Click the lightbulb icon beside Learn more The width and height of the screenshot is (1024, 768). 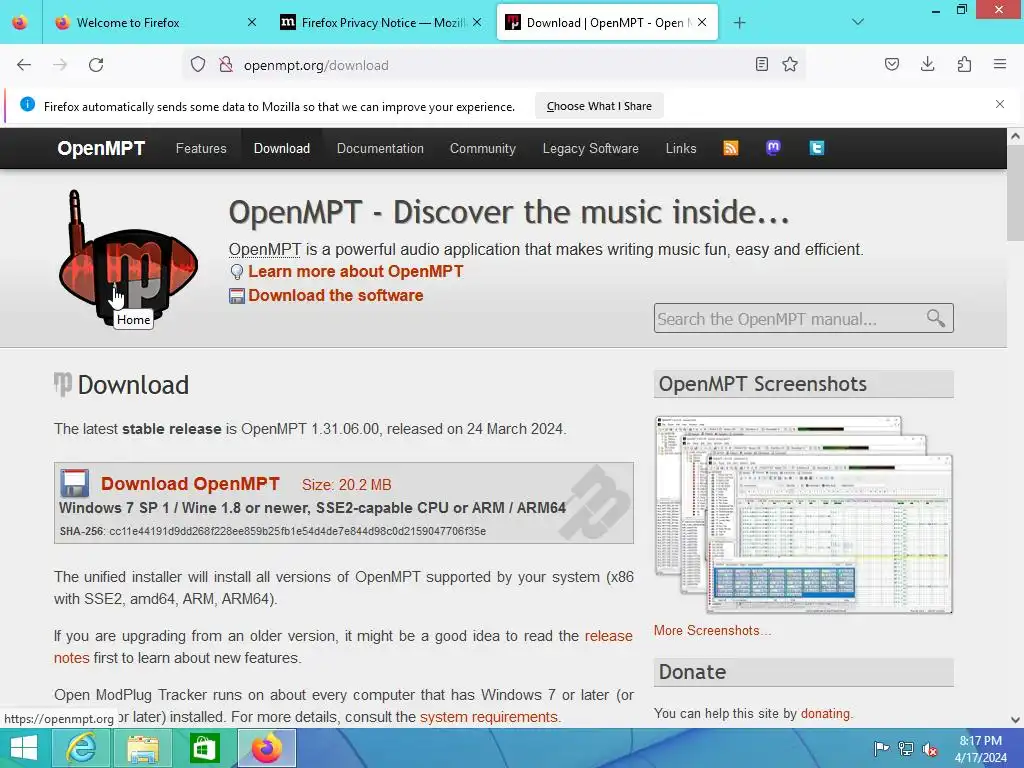click(x=236, y=272)
